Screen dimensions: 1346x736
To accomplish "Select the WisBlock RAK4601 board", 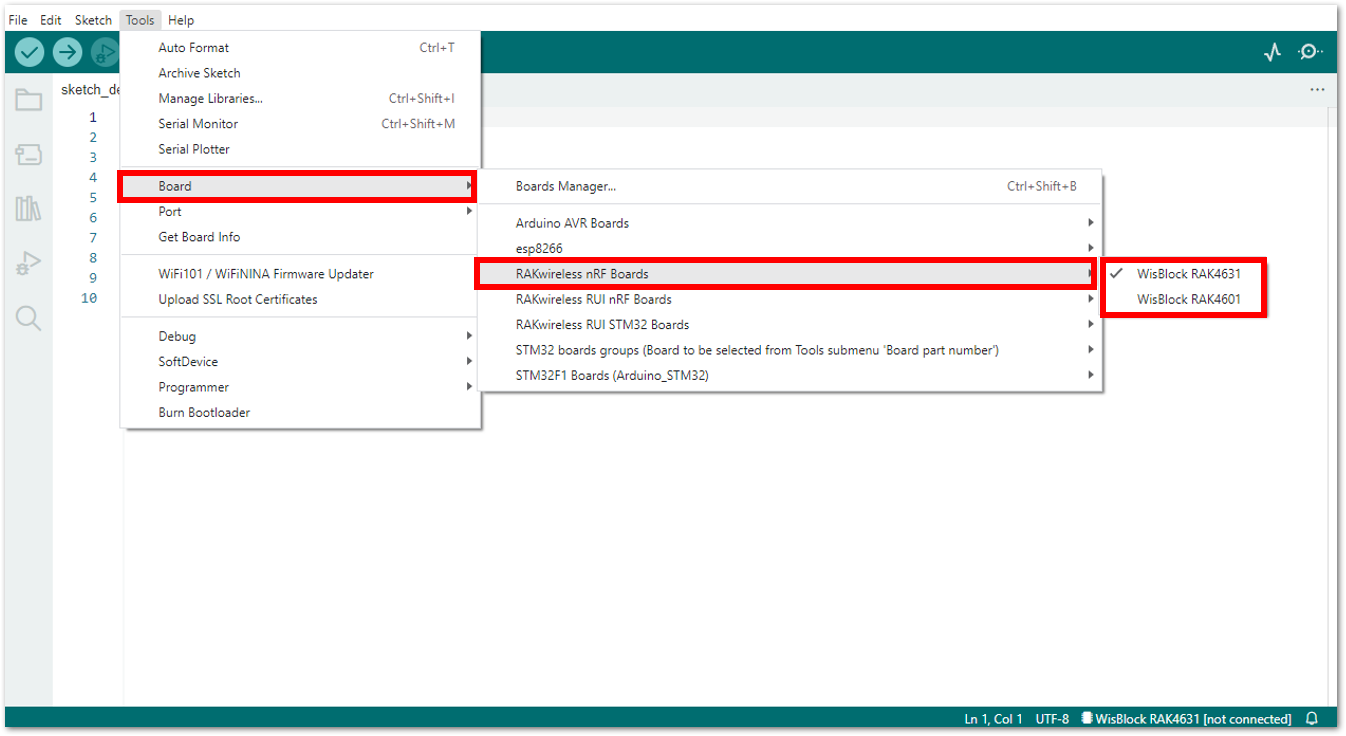I will pyautogui.click(x=1184, y=299).
